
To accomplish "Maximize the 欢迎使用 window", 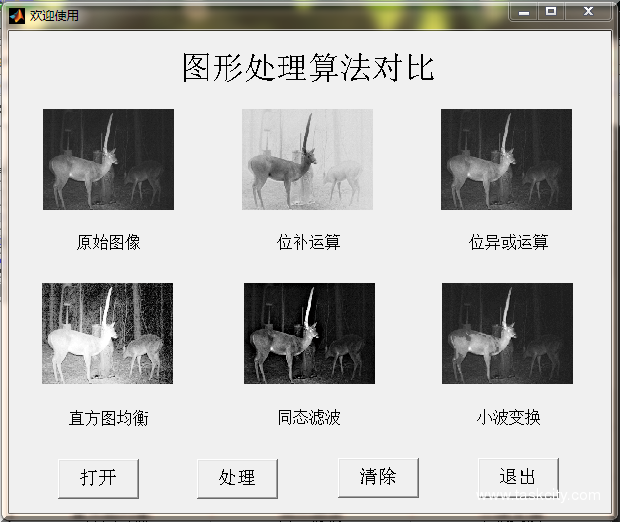I will pyautogui.click(x=551, y=11).
